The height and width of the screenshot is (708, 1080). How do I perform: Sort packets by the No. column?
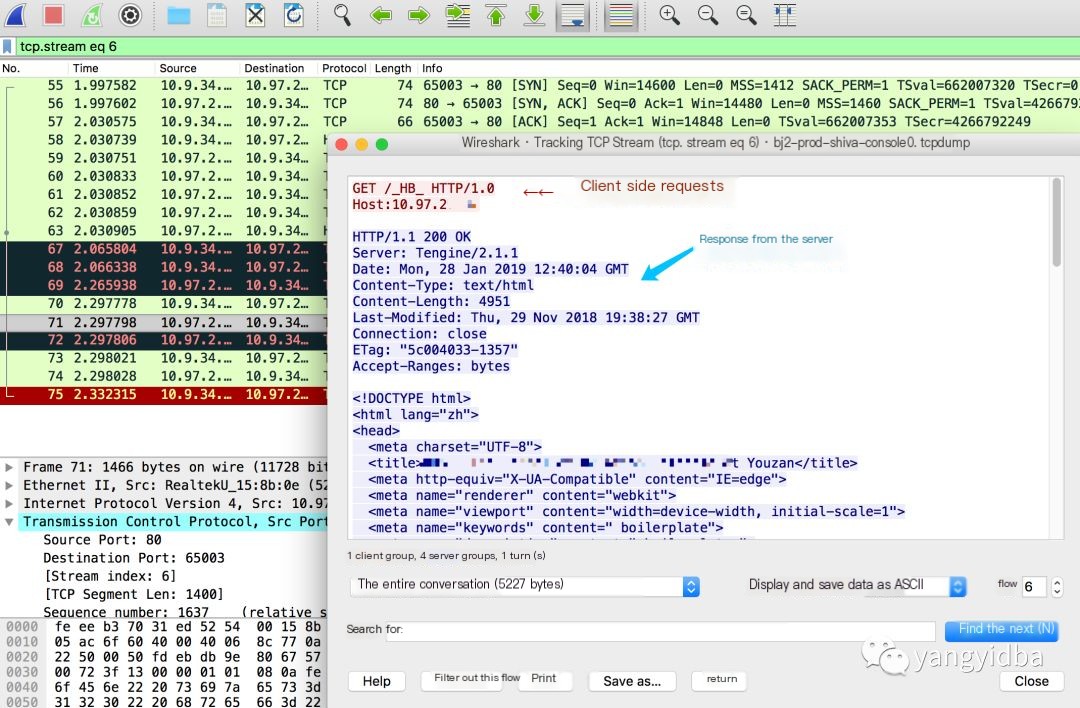click(x=11, y=68)
